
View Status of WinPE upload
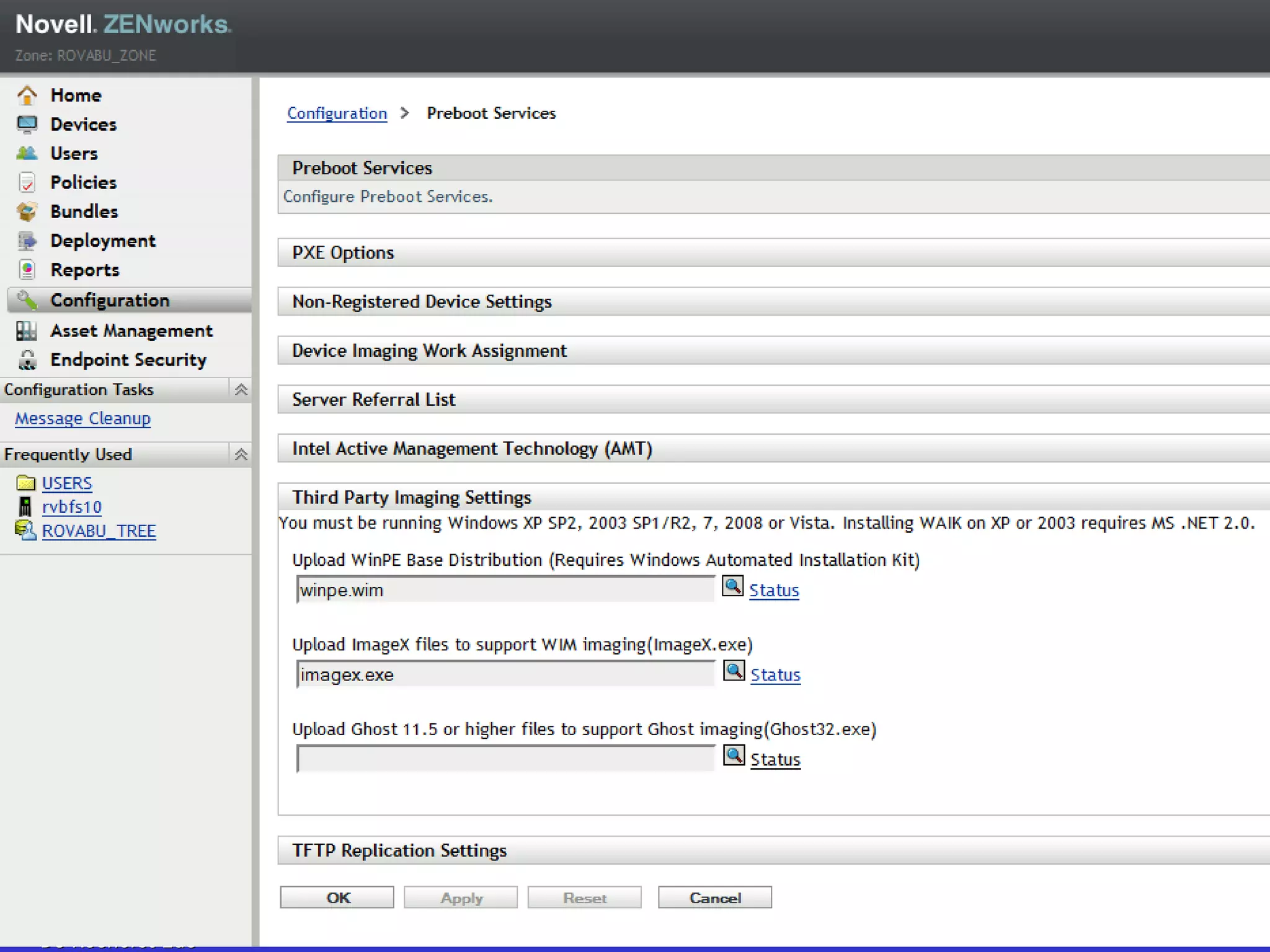coord(774,590)
